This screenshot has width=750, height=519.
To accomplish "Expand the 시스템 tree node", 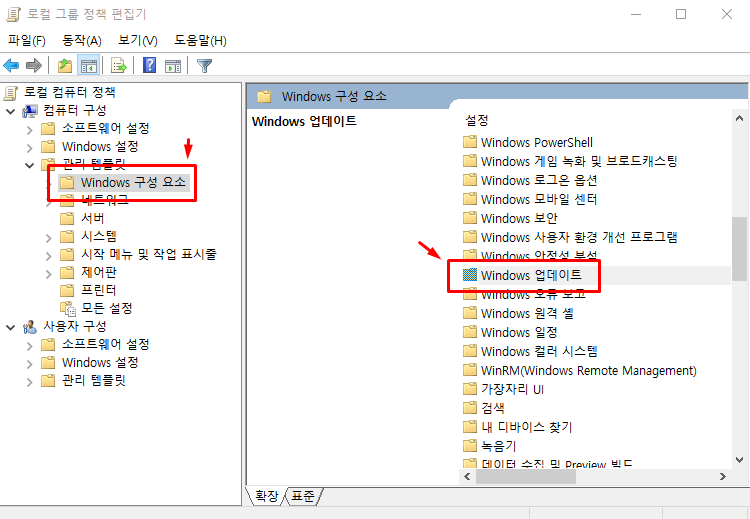I will [48, 238].
